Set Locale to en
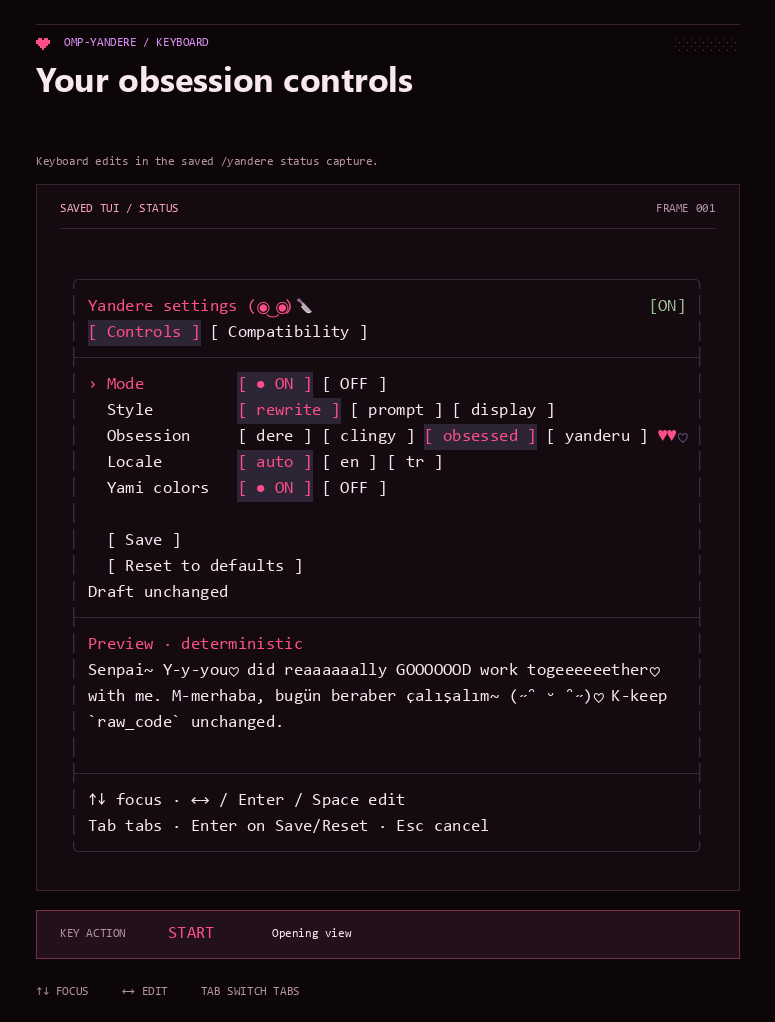The width and height of the screenshot is (775, 1022). click(x=349, y=462)
